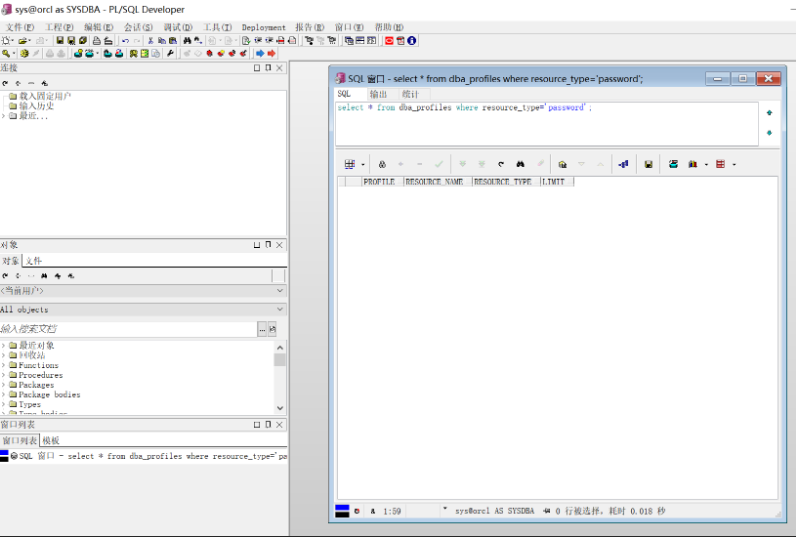Open the grid view dropdown arrow in results toolbar
The width and height of the screenshot is (796, 537).
tap(363, 164)
